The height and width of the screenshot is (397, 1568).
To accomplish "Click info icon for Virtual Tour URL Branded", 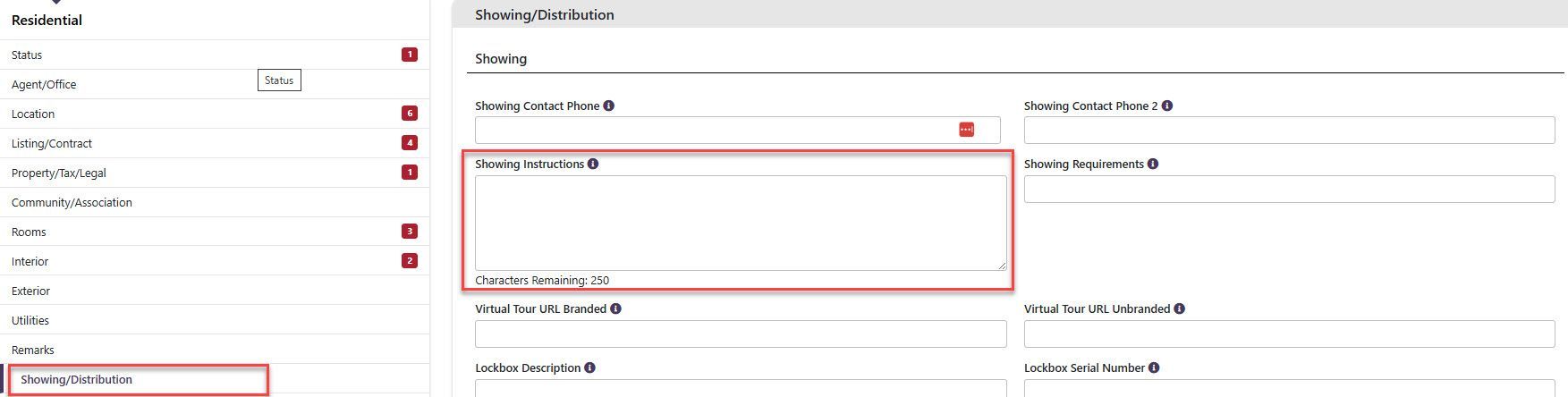I will point(615,308).
